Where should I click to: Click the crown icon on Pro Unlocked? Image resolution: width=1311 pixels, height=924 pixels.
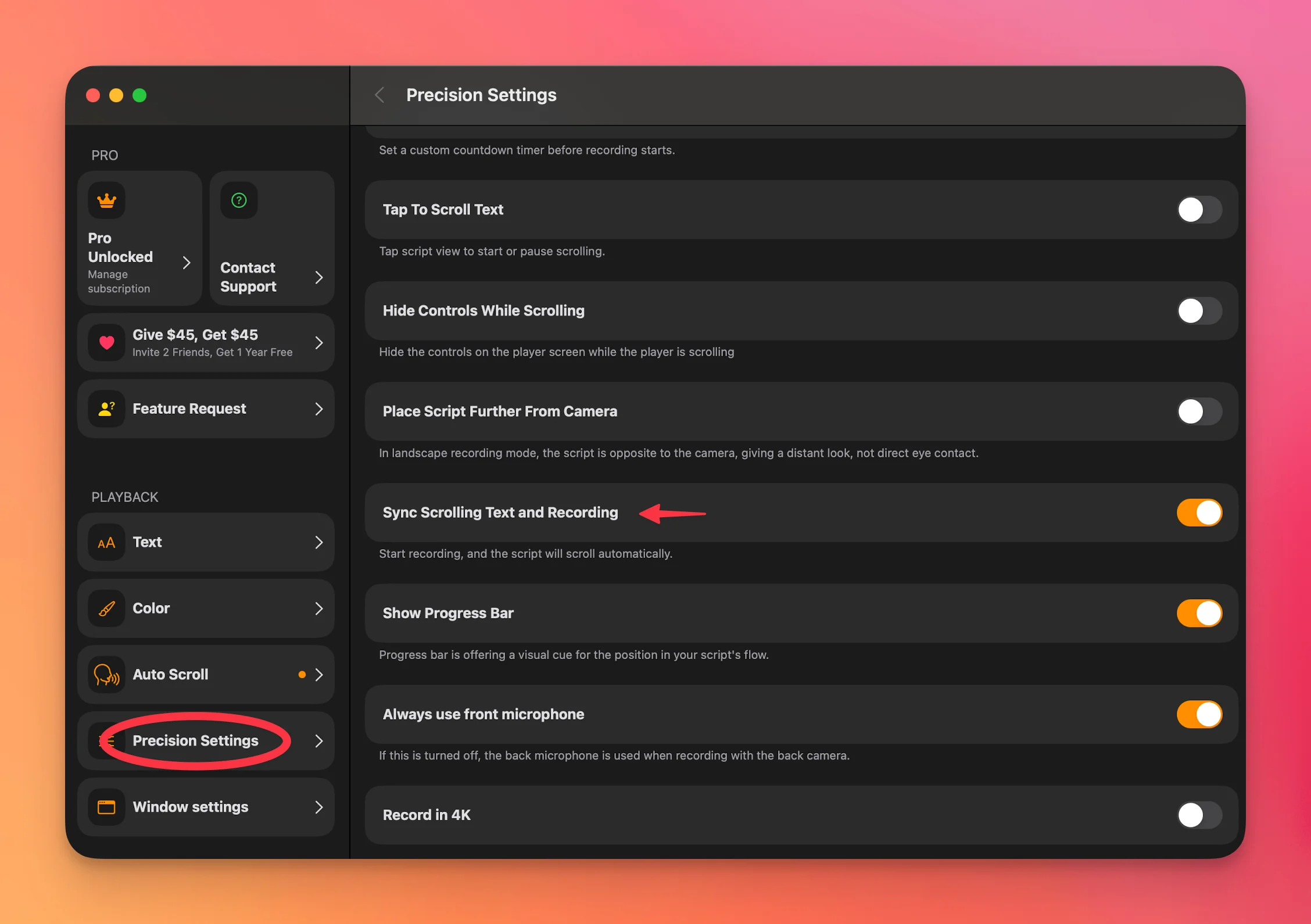(106, 200)
